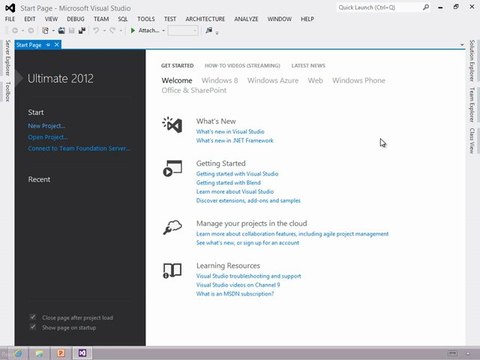Open the DEBUG menu
The width and height of the screenshot is (480, 360).
[75, 19]
